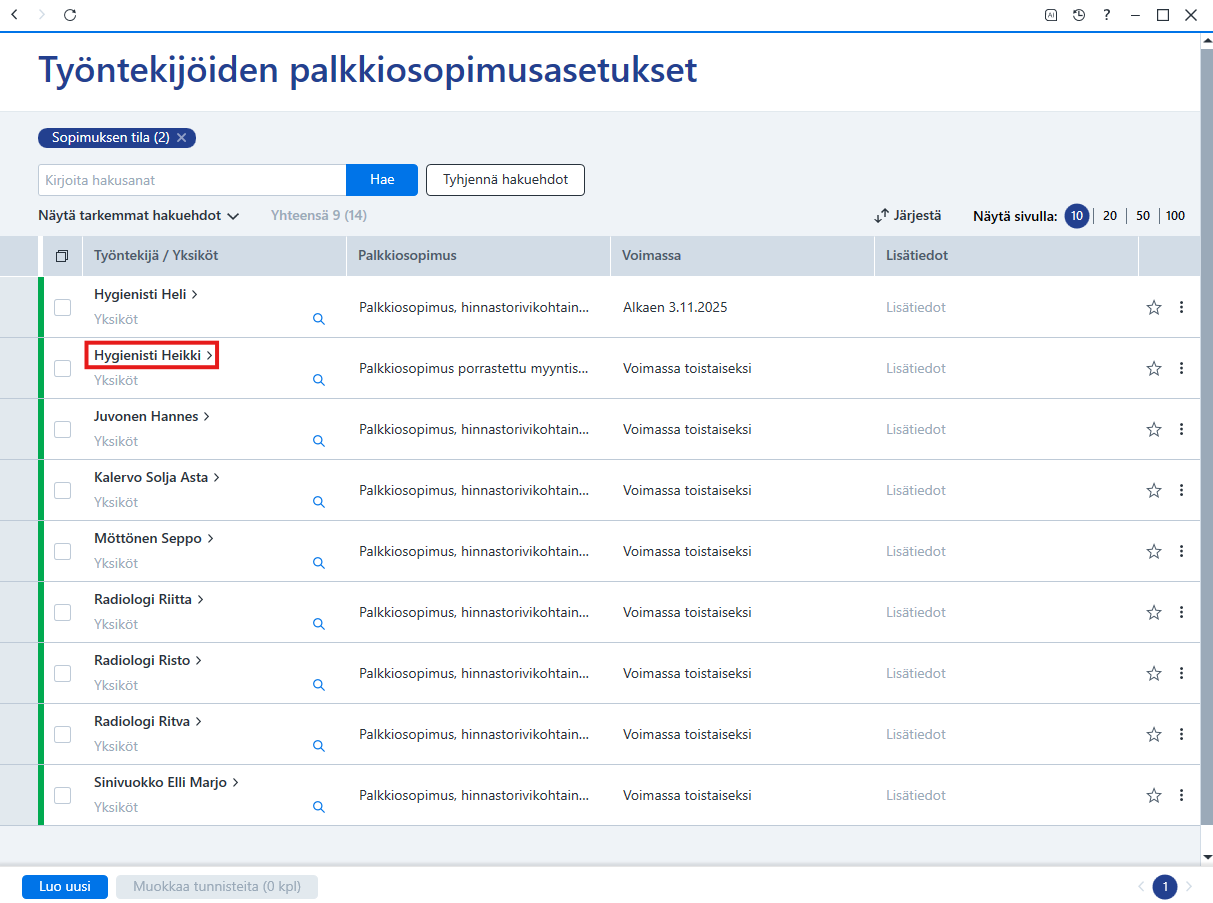Click the Luo uusi button
Viewport: 1213px width, 903px height.
(65, 887)
